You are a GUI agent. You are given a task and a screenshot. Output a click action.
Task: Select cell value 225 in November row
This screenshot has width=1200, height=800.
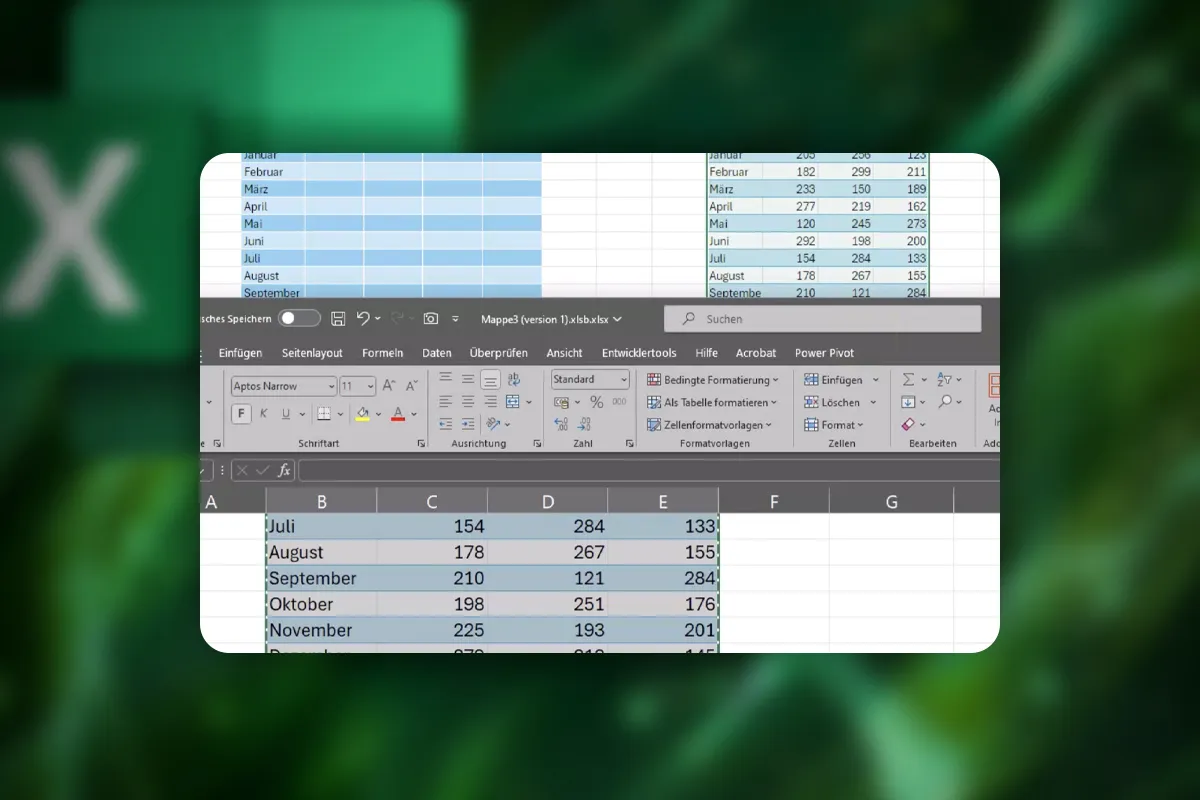[x=432, y=630]
